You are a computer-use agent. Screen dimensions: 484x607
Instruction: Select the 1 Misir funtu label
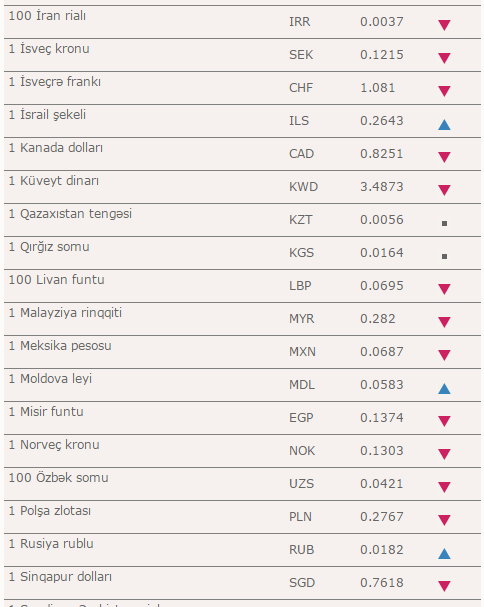(46, 412)
